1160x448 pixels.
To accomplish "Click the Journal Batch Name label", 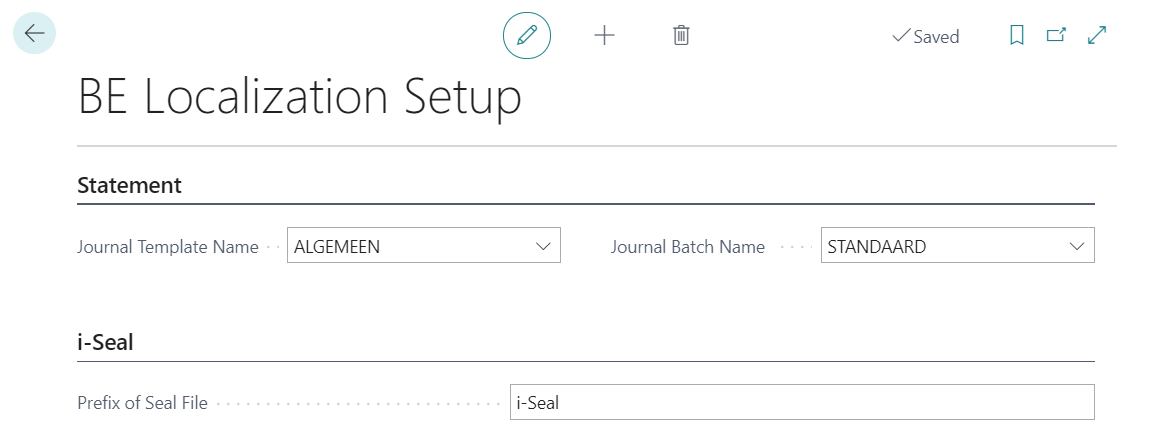I will coord(688,247).
